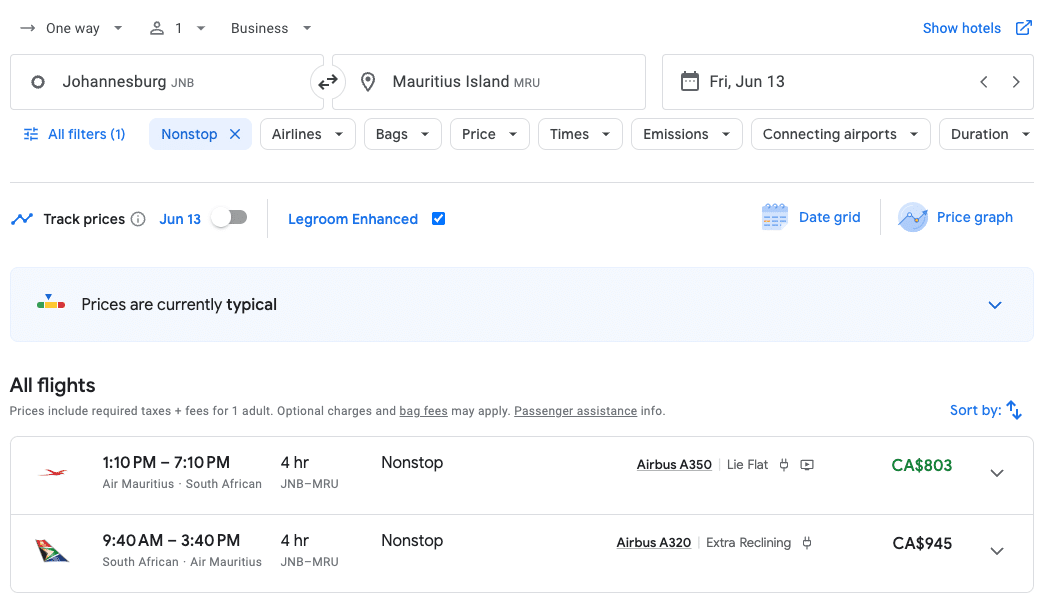Click the Track prices info icon
This screenshot has width=1048, height=614.
pyautogui.click(x=139, y=219)
